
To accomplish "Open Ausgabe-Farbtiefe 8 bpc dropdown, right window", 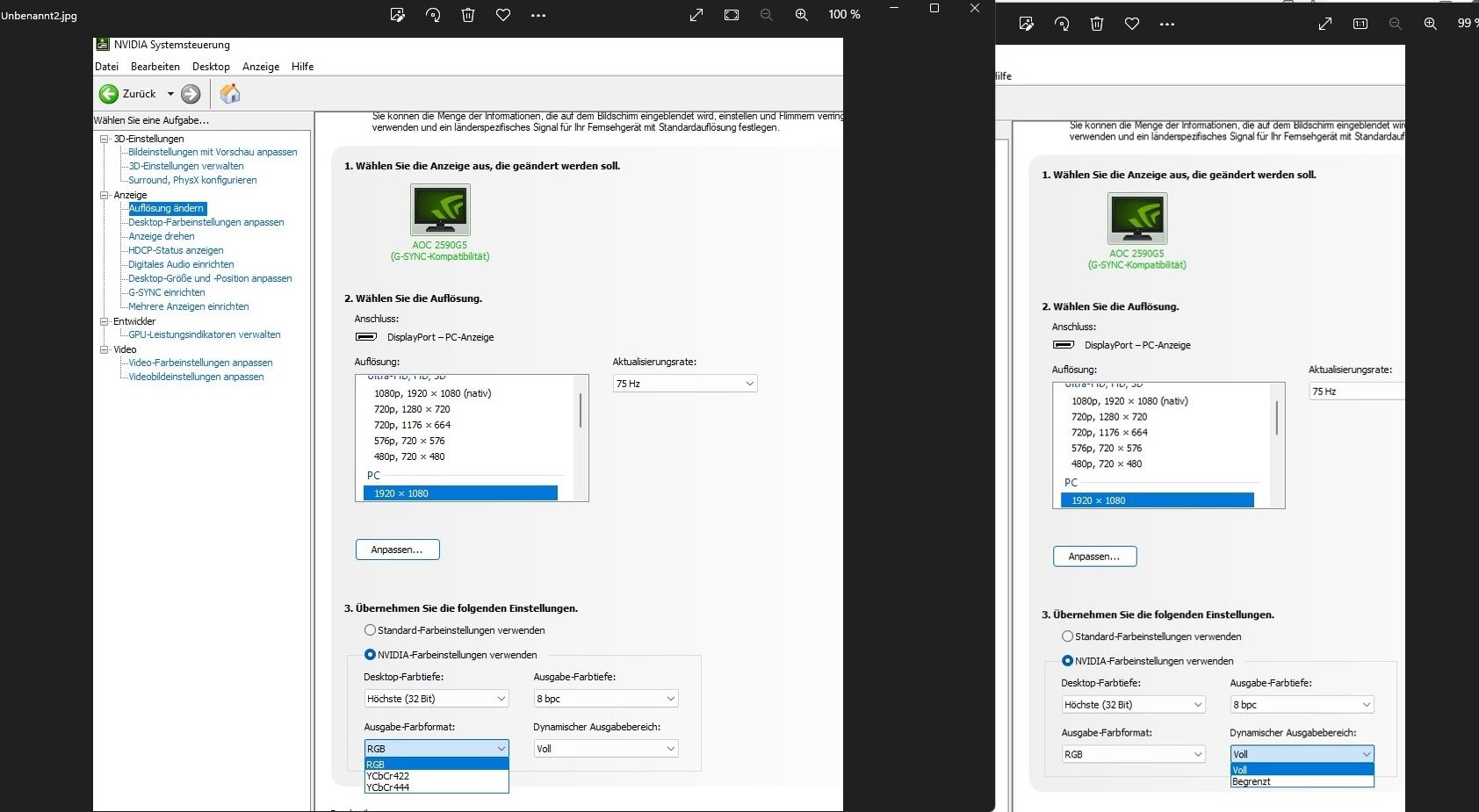I will pyautogui.click(x=1302, y=705).
